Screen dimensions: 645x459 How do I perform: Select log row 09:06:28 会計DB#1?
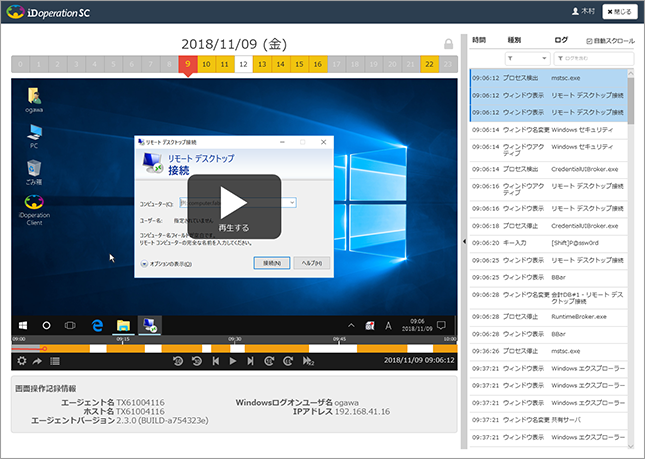pyautogui.click(x=548, y=298)
